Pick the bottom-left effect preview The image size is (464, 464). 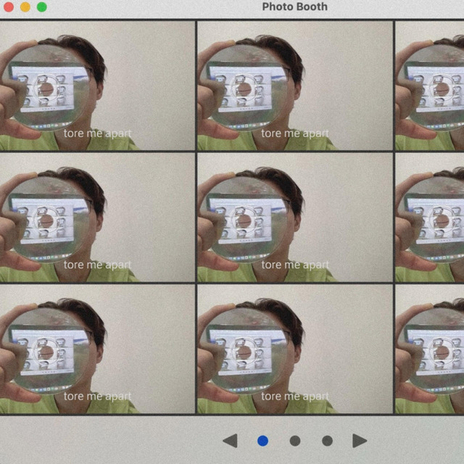(97, 349)
